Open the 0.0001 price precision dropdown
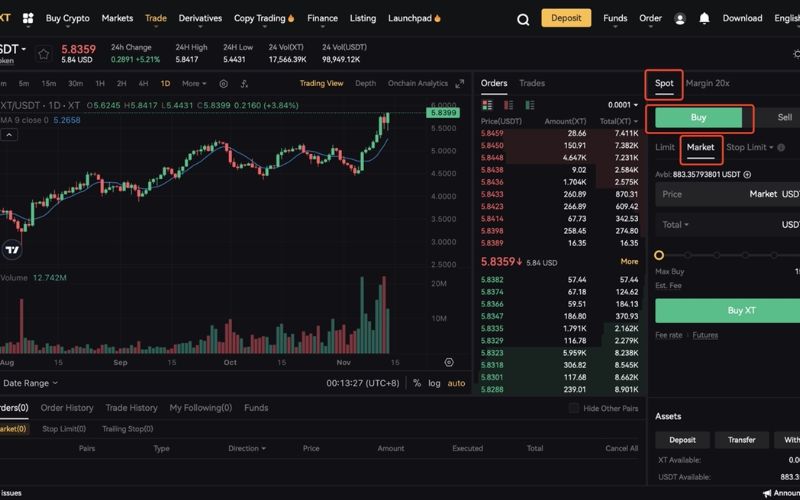800x500 pixels. point(623,105)
